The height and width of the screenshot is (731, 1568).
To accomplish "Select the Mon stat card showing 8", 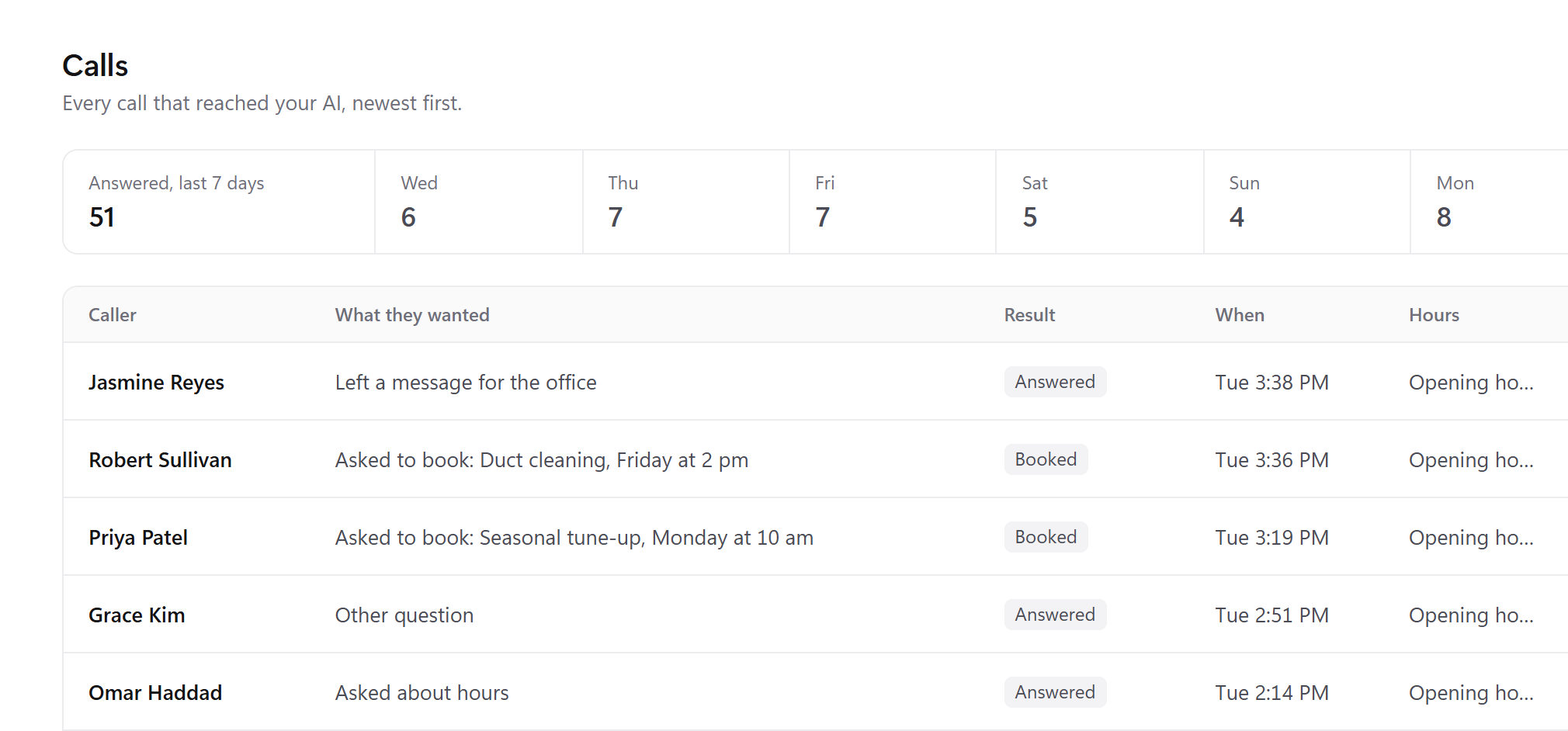I will click(1490, 202).
